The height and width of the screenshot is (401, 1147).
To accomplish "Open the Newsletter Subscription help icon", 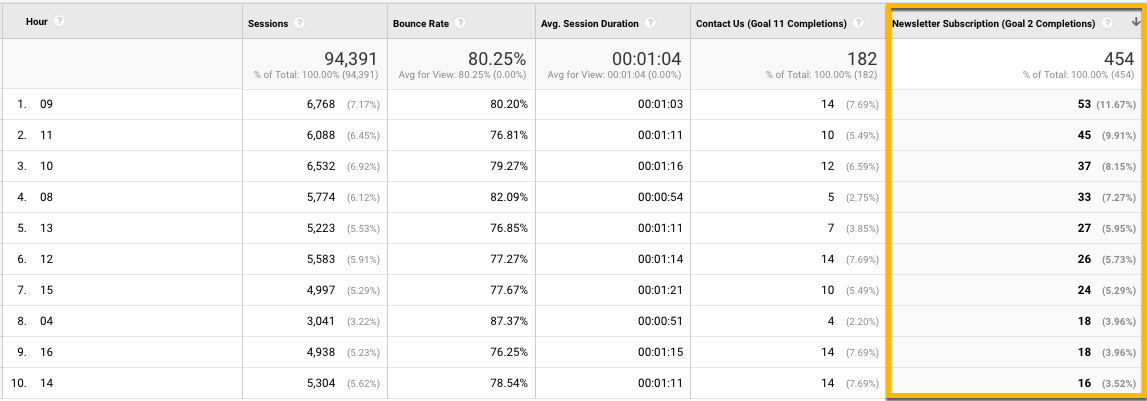I will (1107, 23).
